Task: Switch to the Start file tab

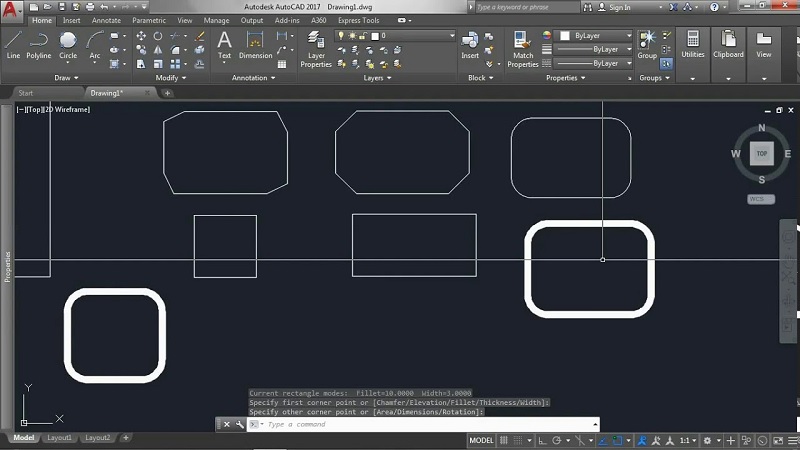Action: [26, 93]
